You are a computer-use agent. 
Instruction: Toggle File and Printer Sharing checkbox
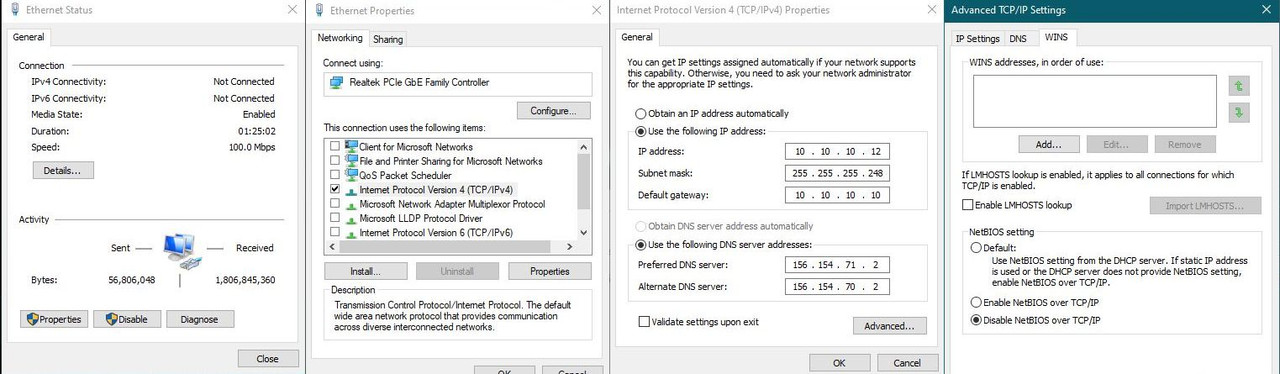(x=335, y=161)
